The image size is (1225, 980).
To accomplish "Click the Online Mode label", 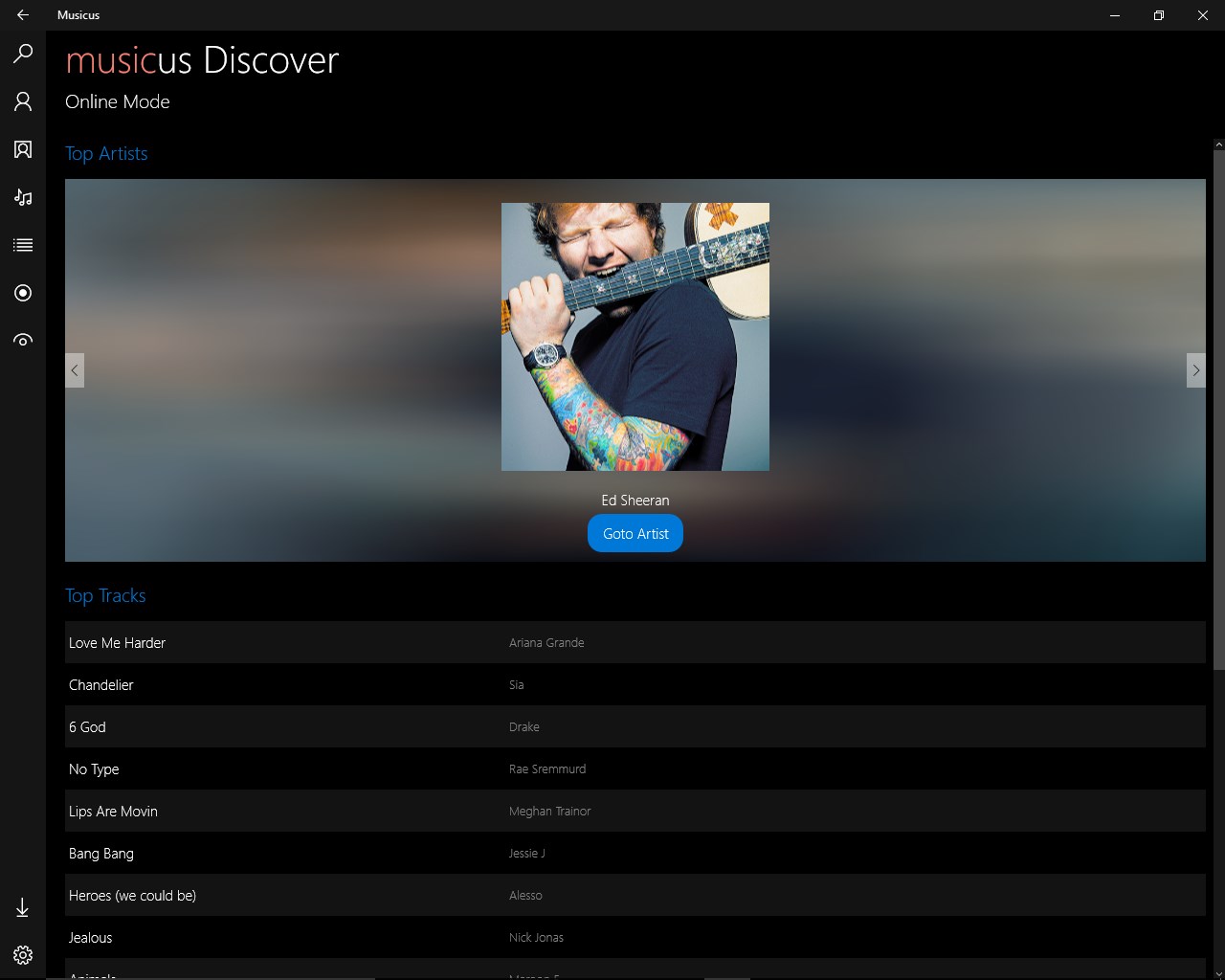I will 118,101.
